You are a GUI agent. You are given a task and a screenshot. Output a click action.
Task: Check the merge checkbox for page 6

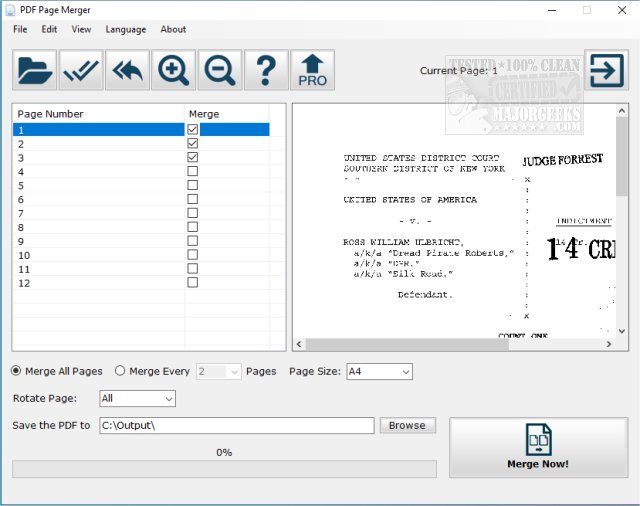193,199
